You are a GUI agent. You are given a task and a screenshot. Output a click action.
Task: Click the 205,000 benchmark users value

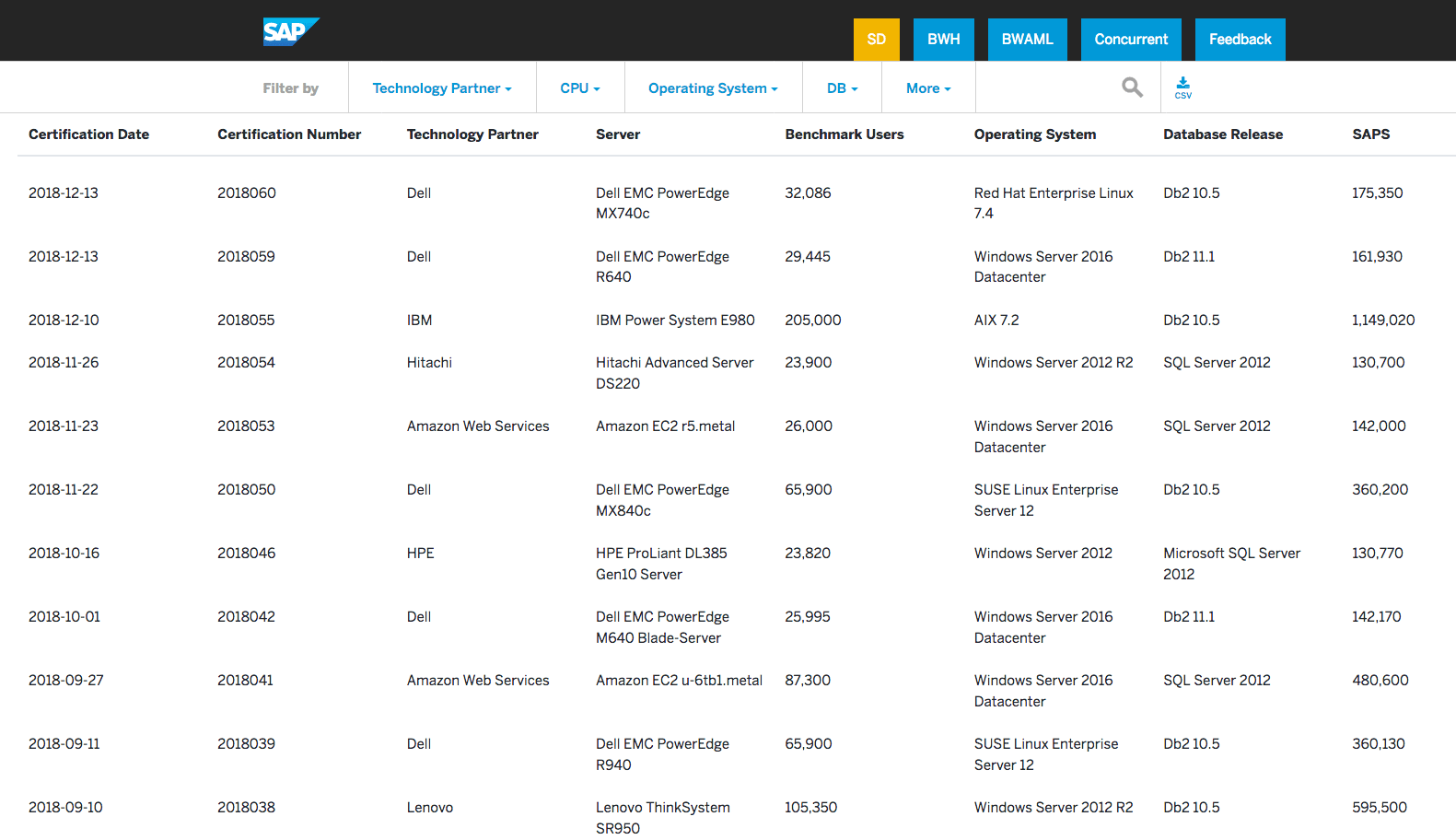pyautogui.click(x=813, y=321)
